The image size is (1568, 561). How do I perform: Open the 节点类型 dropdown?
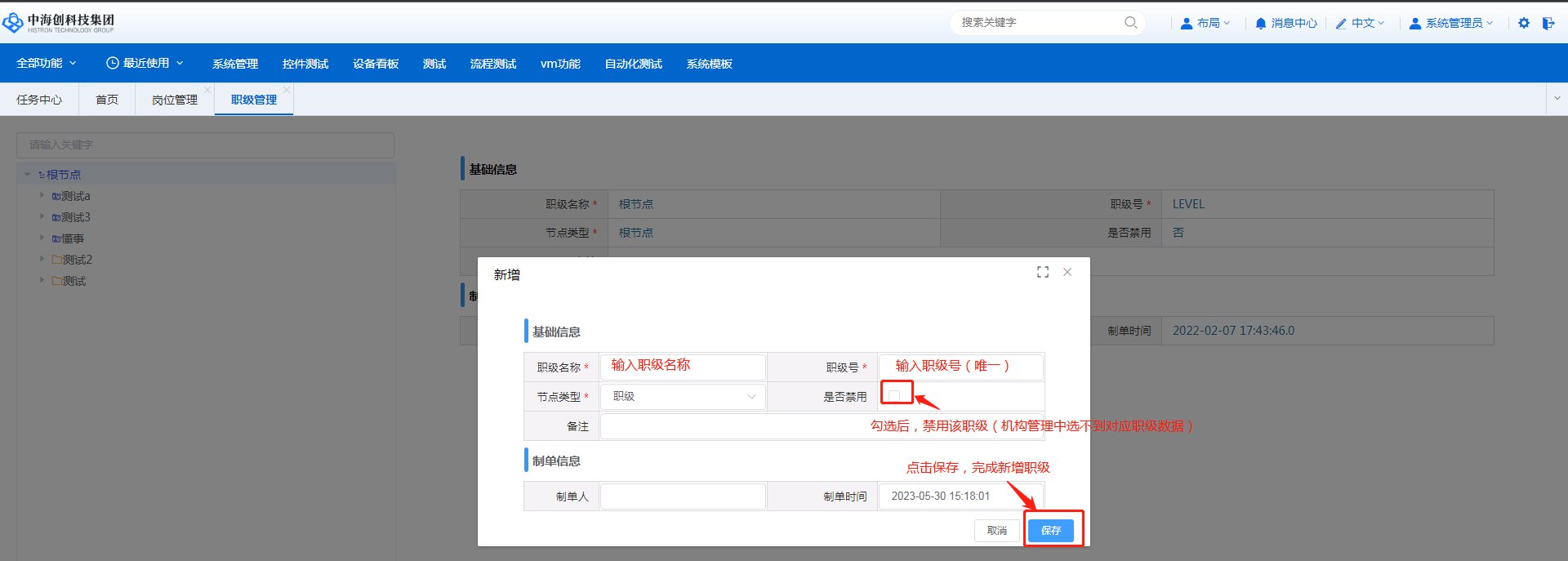click(683, 397)
